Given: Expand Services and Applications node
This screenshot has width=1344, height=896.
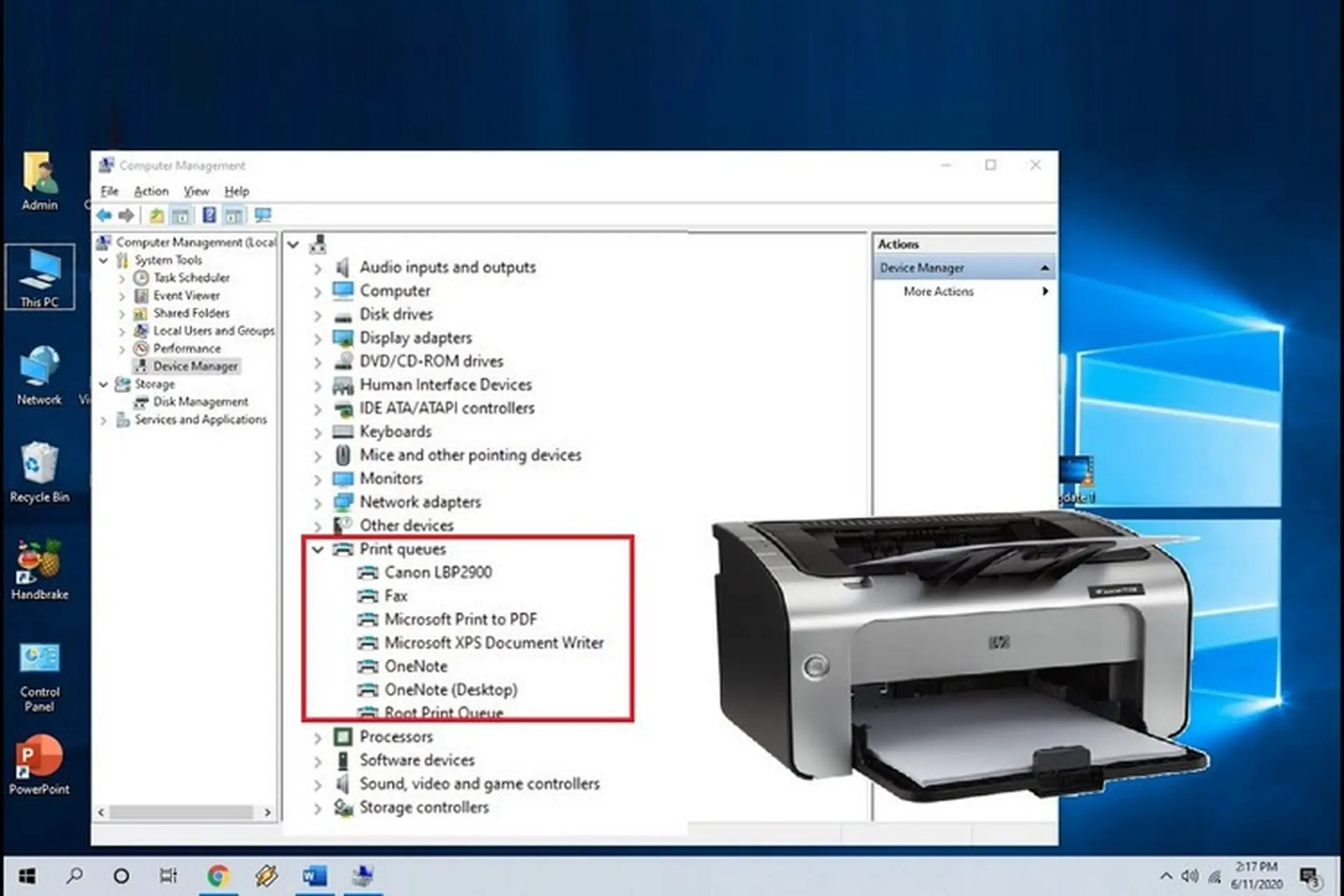Looking at the screenshot, I should [x=104, y=420].
